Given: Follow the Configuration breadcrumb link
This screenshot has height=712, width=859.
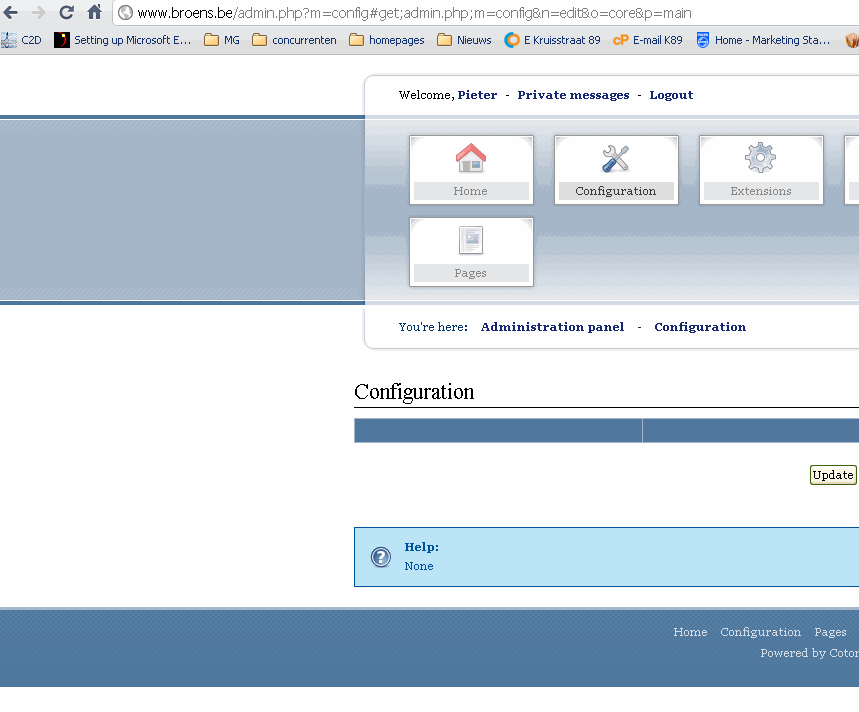Looking at the screenshot, I should 700,327.
